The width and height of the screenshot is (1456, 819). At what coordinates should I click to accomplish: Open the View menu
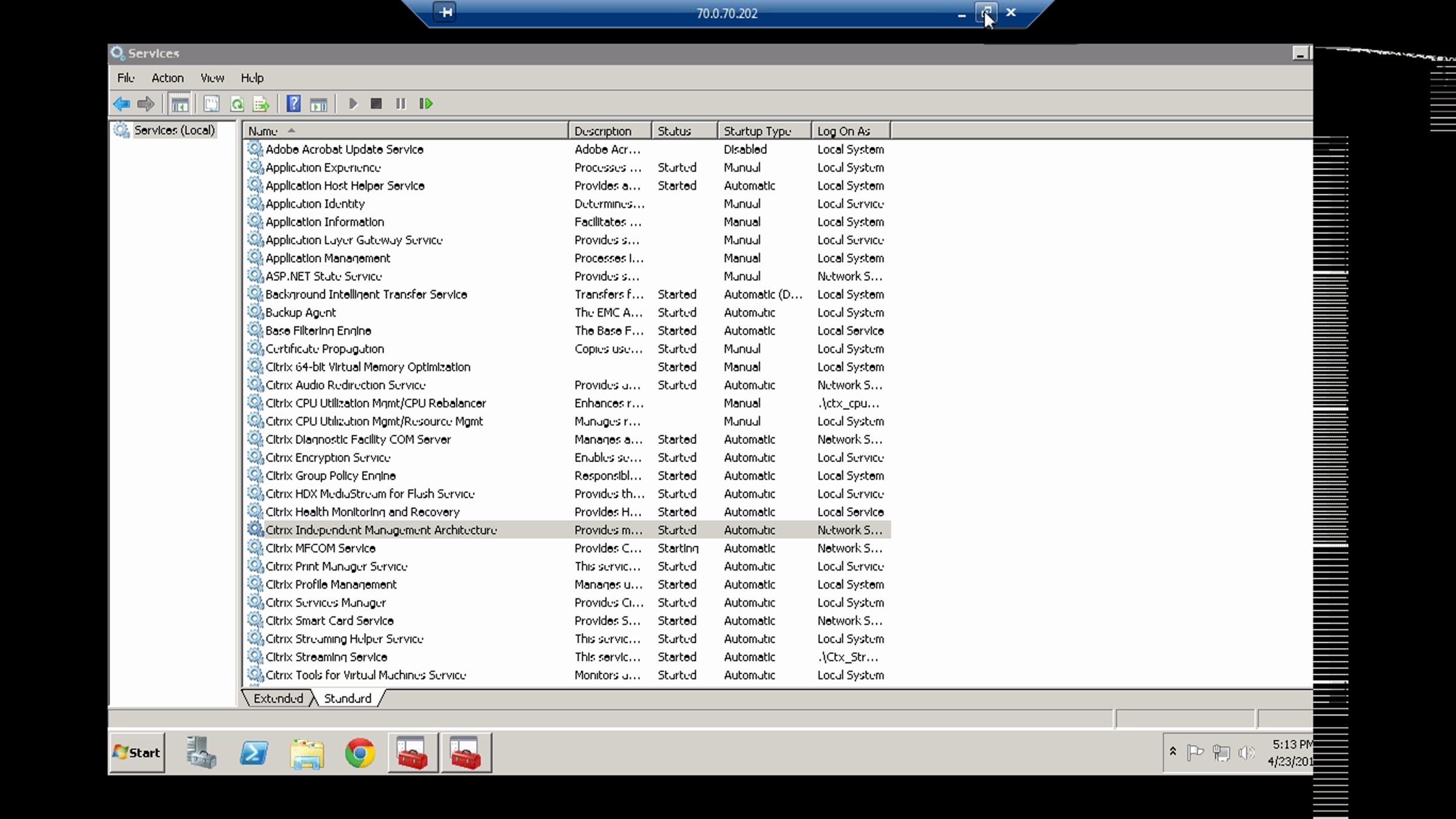[x=212, y=78]
